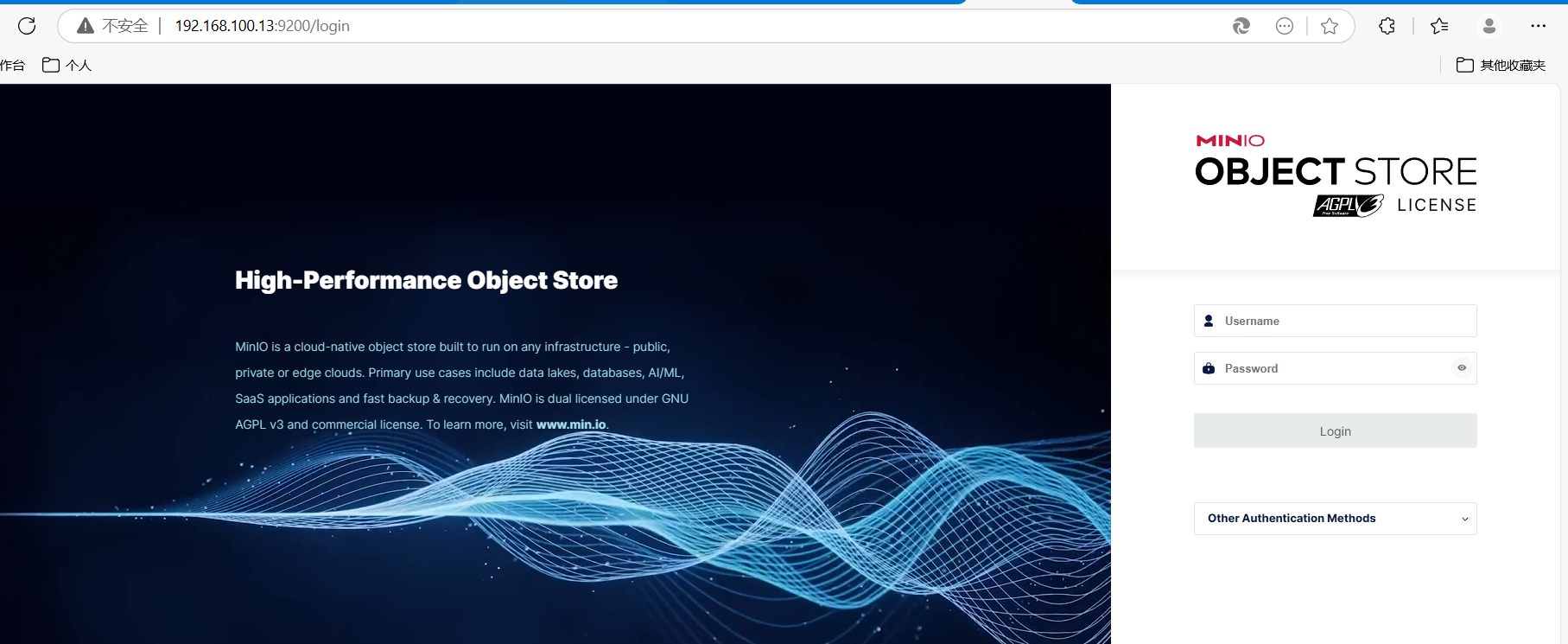Image resolution: width=1568 pixels, height=644 pixels.
Task: Focus the Password input field
Action: 1335,368
